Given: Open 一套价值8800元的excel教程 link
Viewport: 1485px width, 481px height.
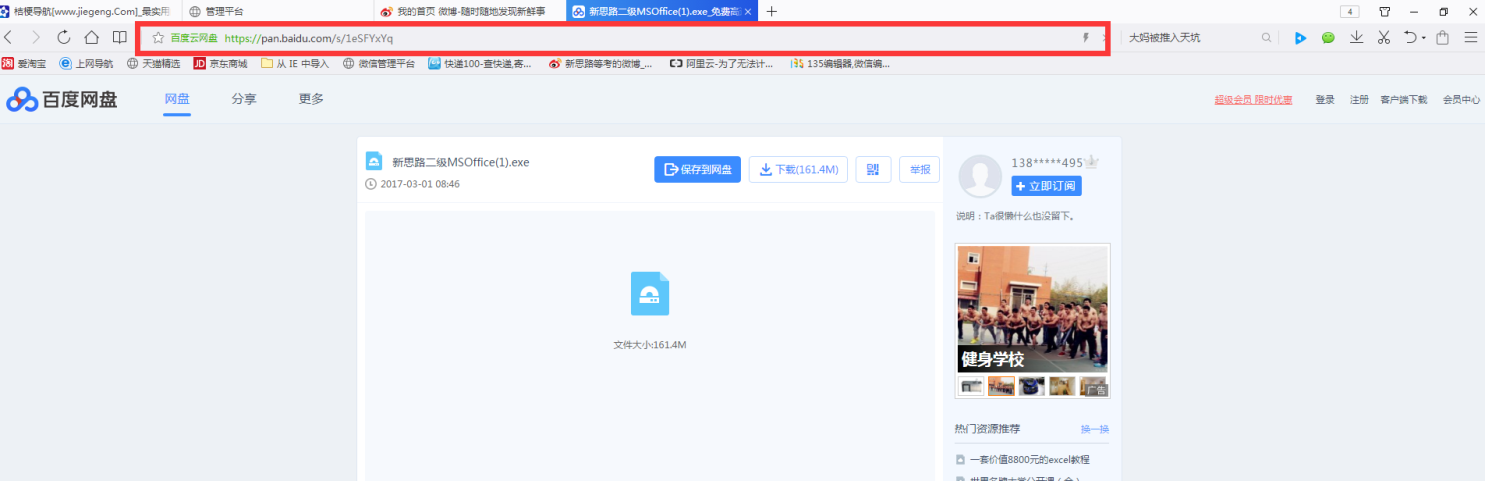Looking at the screenshot, I should [x=1029, y=460].
